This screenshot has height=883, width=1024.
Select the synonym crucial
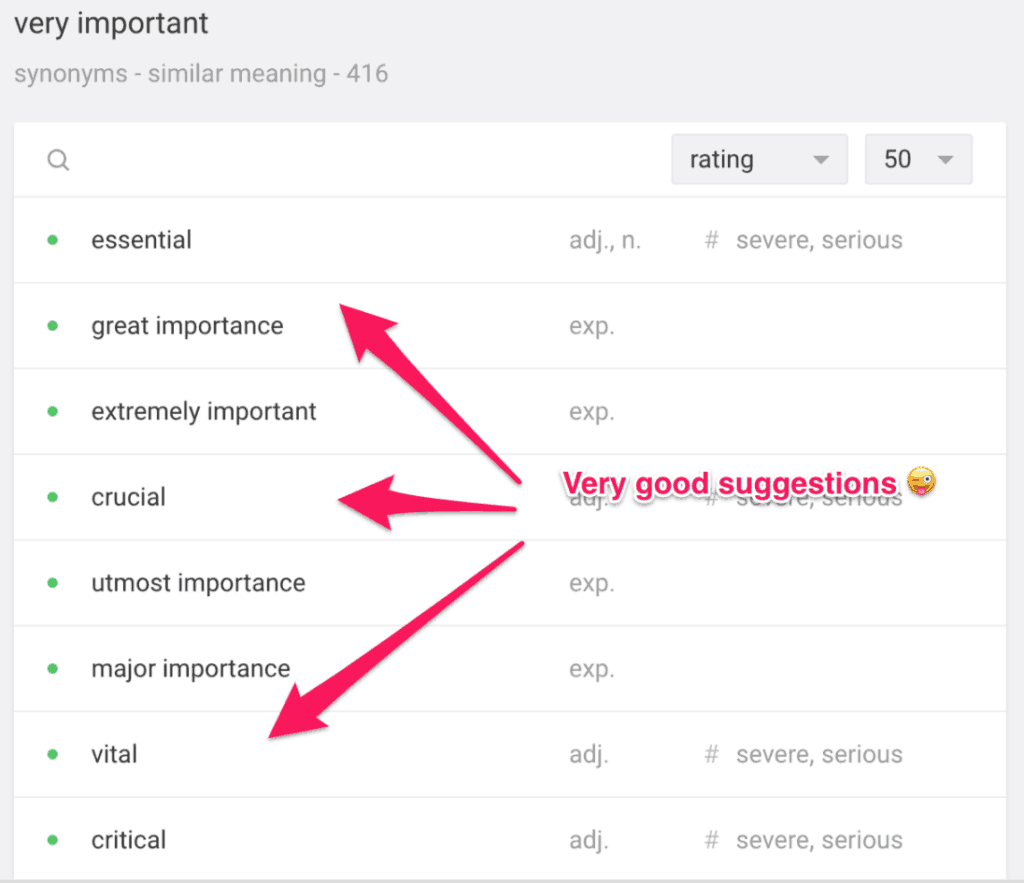pyautogui.click(x=128, y=497)
